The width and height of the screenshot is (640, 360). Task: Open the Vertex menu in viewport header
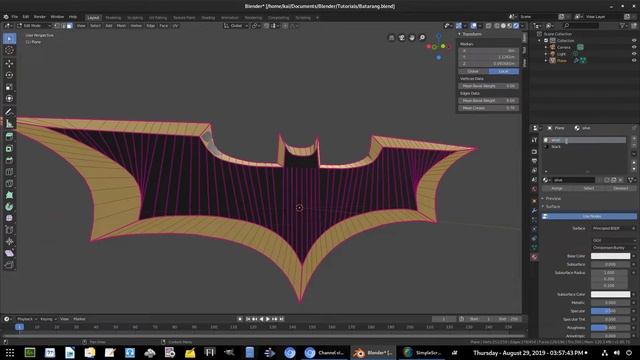(136, 26)
